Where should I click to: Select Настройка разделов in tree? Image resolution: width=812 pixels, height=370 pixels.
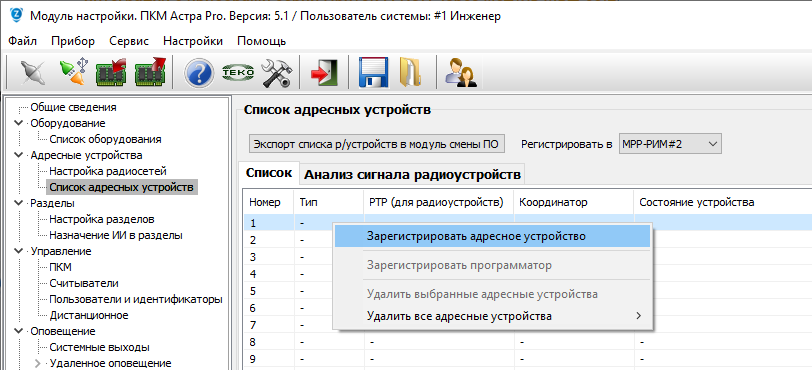102,219
